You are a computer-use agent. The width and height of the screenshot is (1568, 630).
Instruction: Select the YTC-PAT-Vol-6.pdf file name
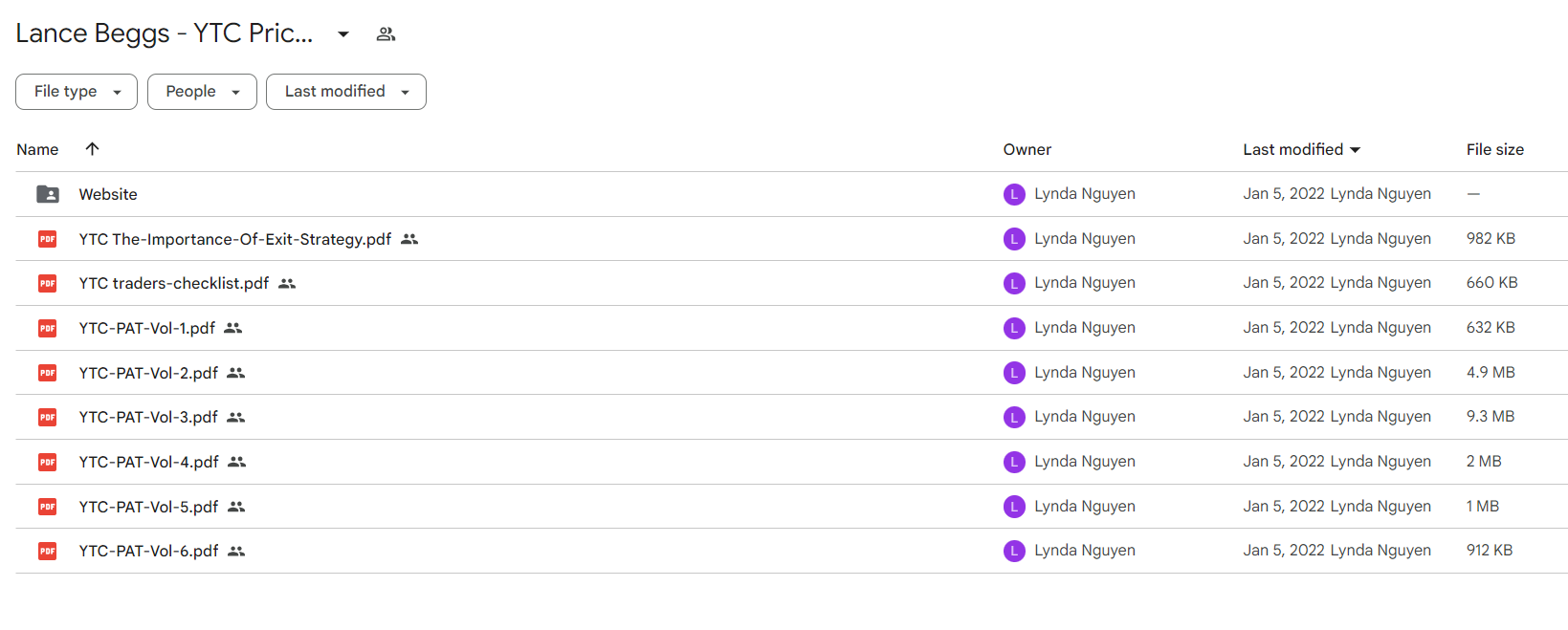148,551
